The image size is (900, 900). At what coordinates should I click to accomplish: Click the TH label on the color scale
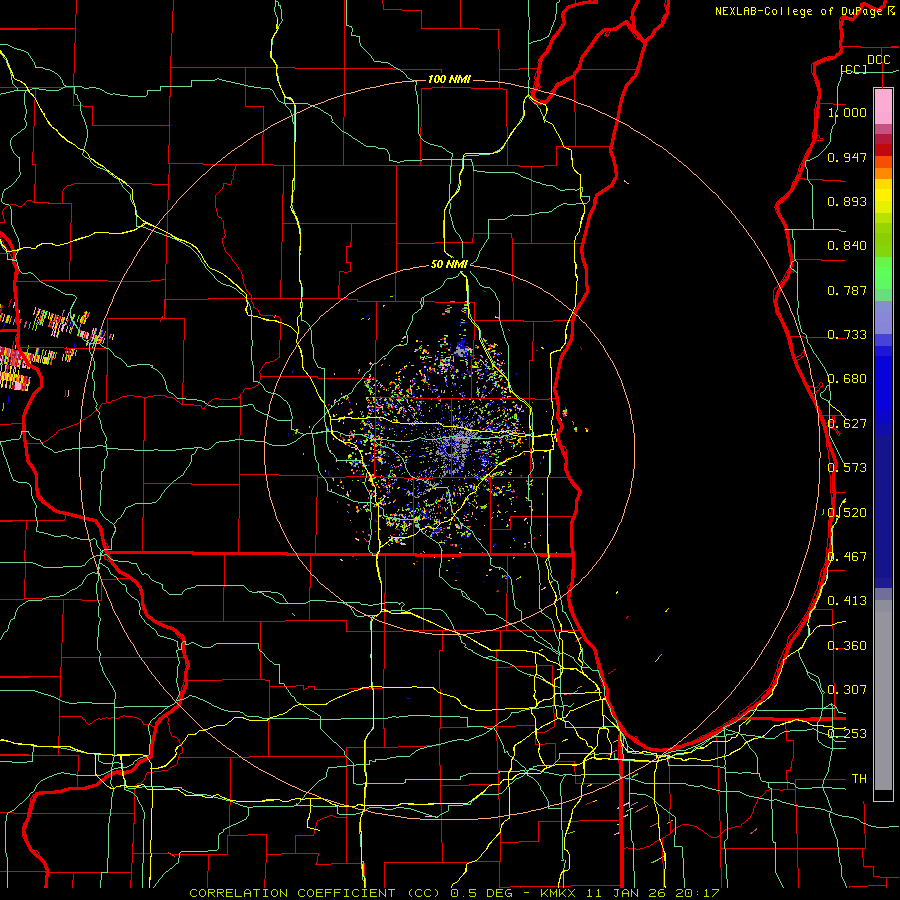tap(859, 779)
